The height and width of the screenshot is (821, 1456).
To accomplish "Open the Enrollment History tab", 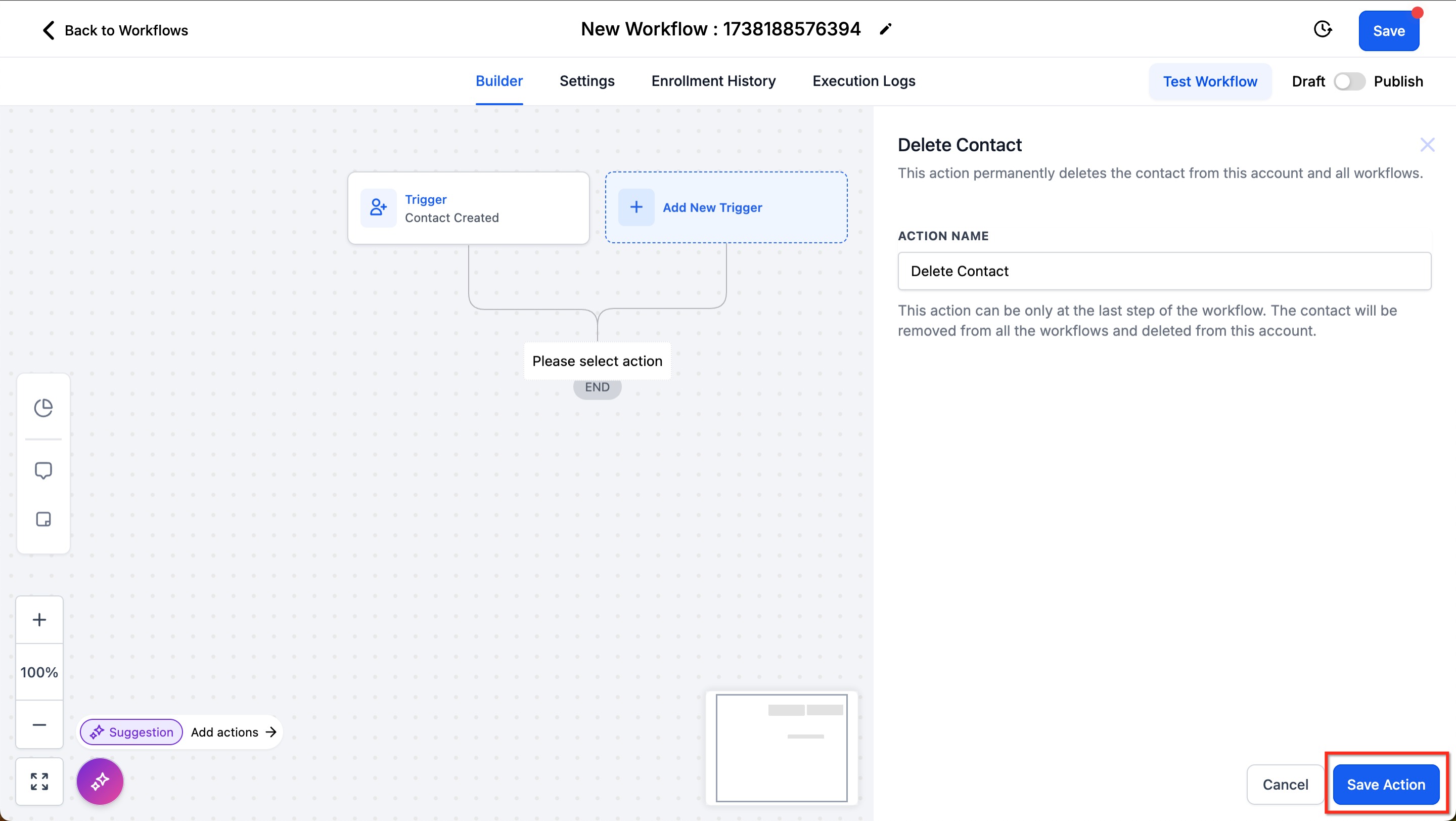I will [x=713, y=81].
